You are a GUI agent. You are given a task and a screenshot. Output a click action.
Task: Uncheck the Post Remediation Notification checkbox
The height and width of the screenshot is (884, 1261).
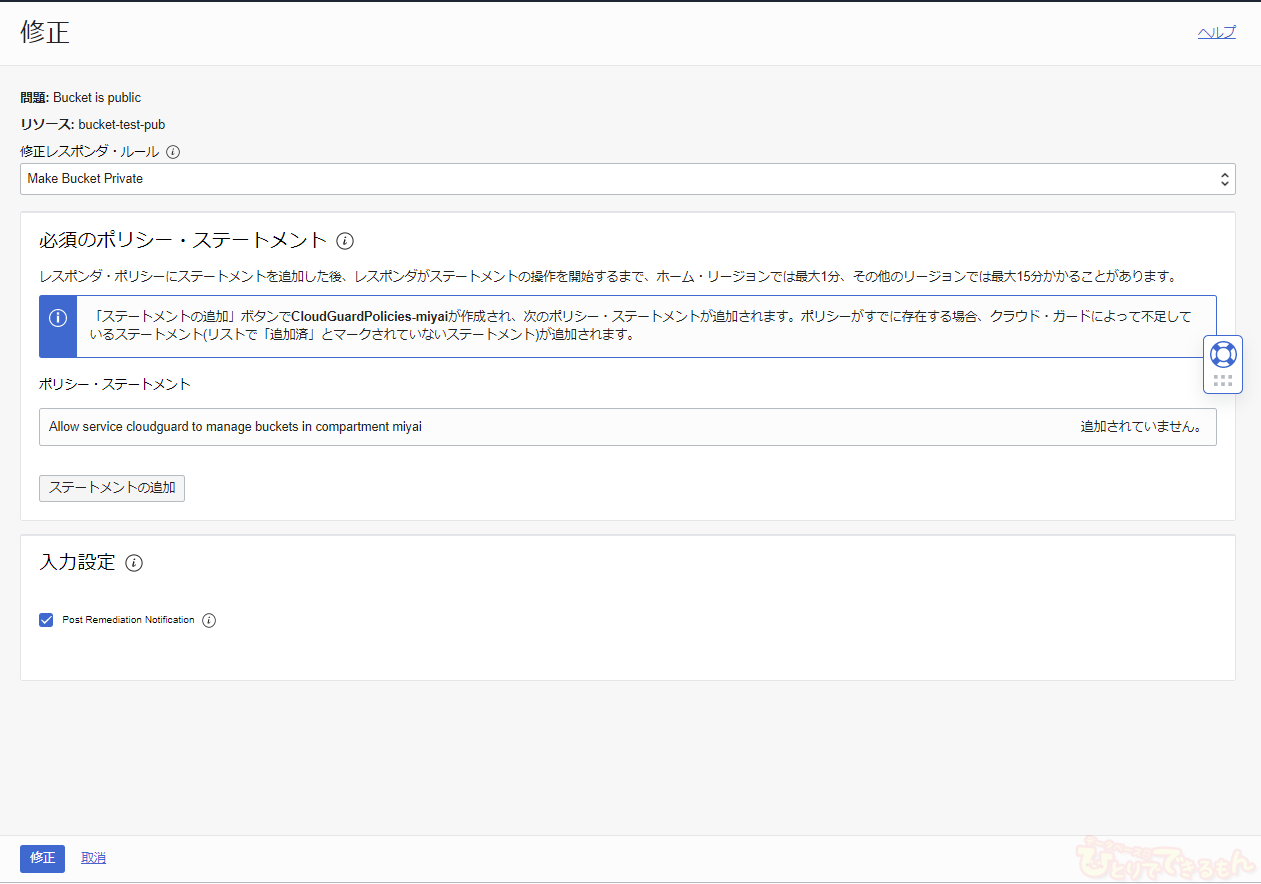(46, 620)
